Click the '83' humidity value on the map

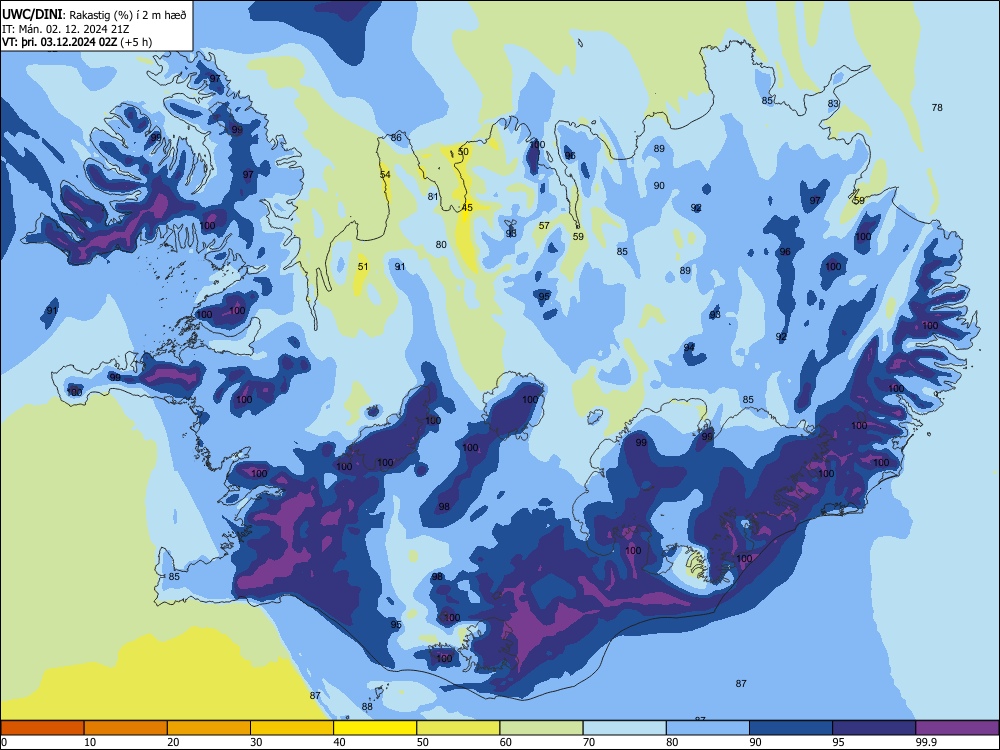pyautogui.click(x=833, y=104)
